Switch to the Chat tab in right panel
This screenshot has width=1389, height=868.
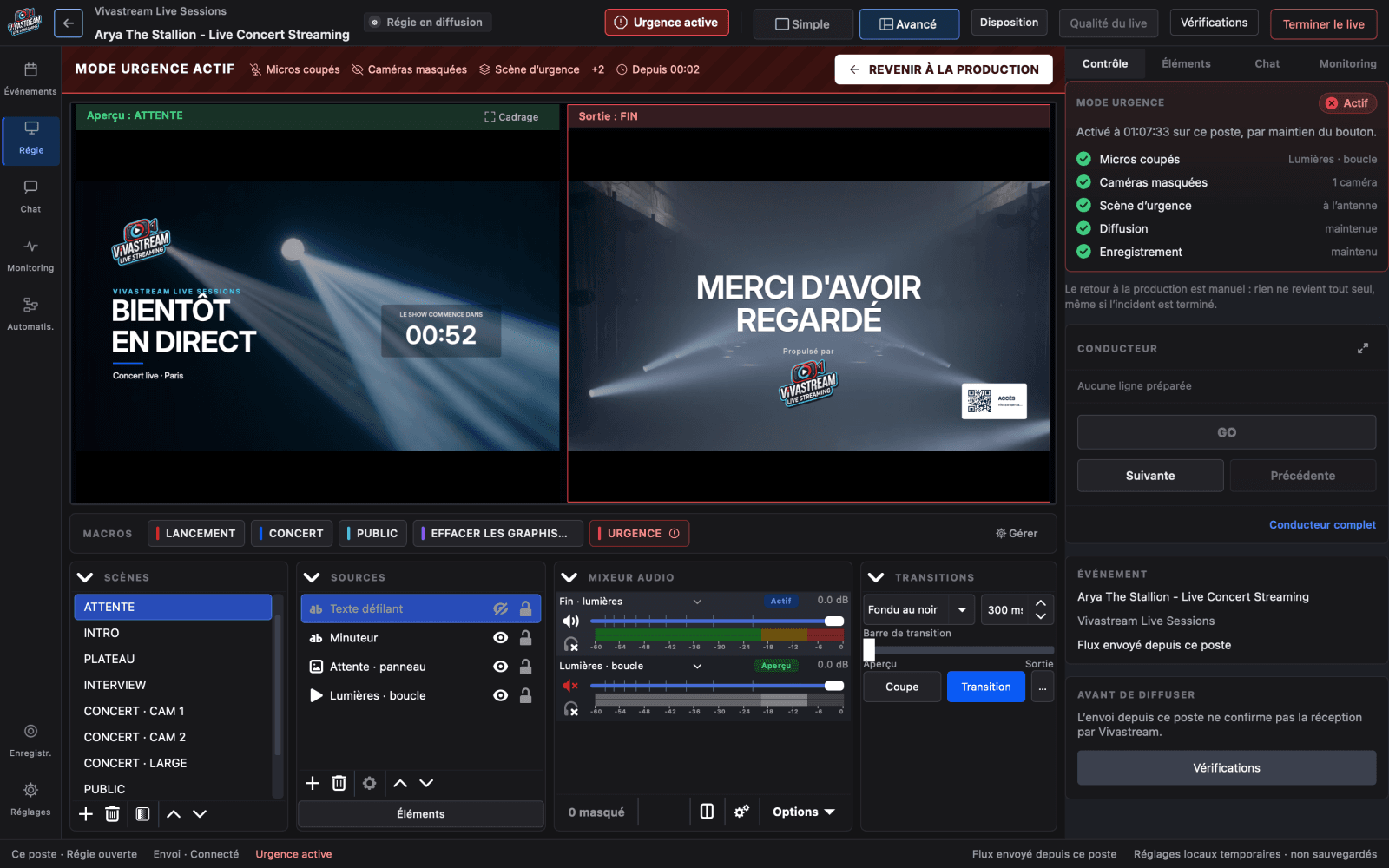[x=1267, y=64]
